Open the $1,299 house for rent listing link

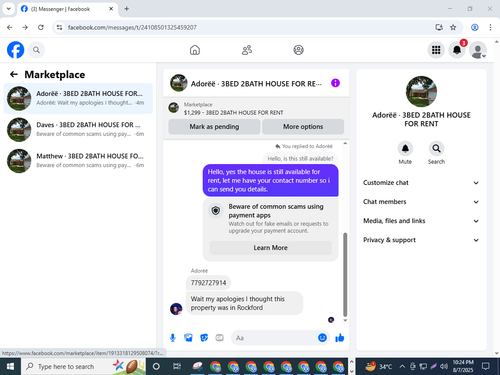click(233, 113)
